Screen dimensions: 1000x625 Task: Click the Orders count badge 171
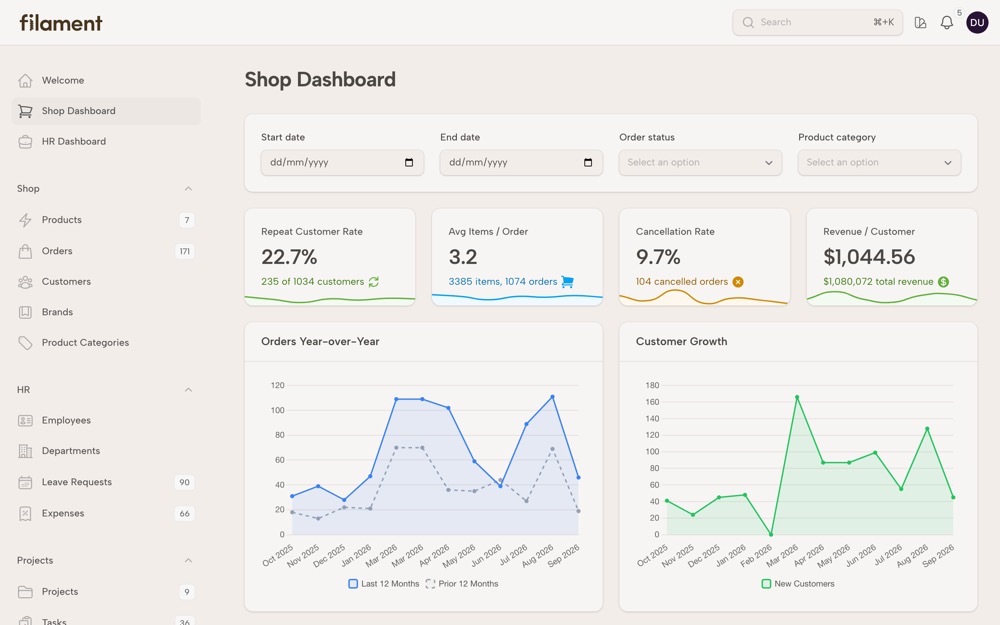click(x=184, y=251)
